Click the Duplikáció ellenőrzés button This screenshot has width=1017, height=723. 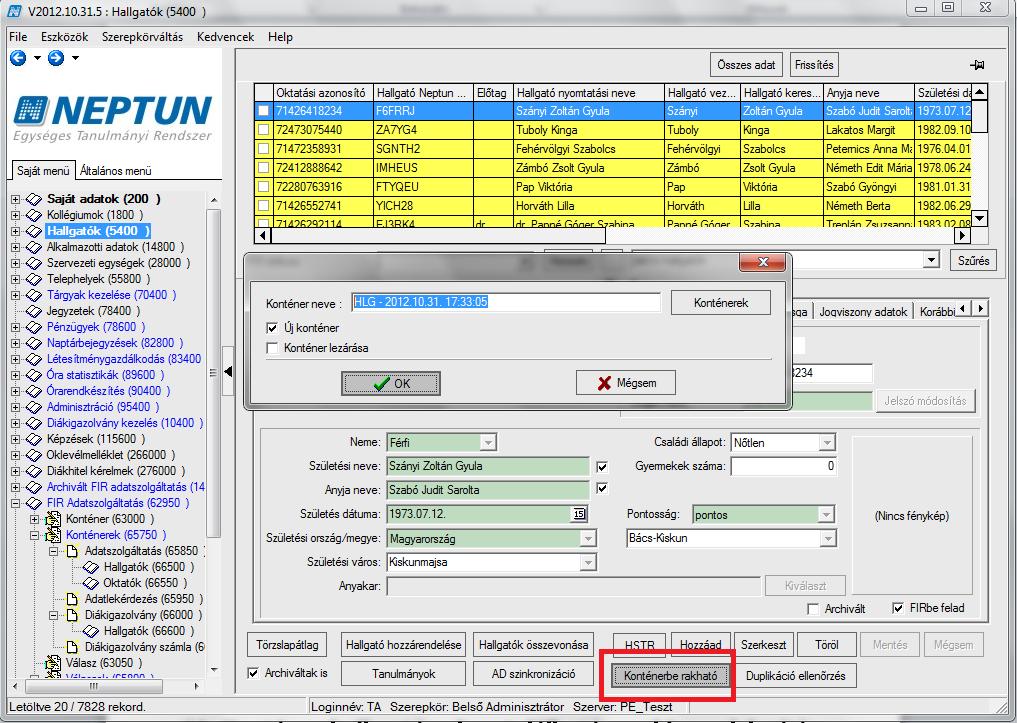(x=796, y=676)
